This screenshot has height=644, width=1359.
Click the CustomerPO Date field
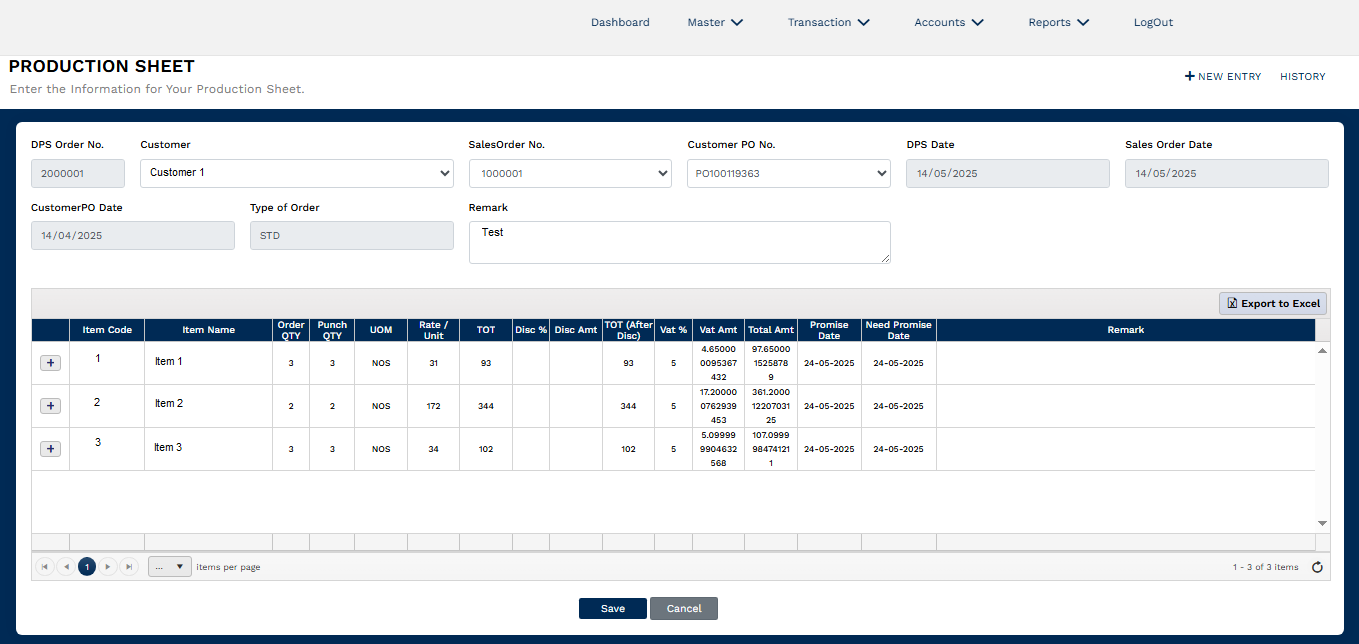click(x=133, y=236)
